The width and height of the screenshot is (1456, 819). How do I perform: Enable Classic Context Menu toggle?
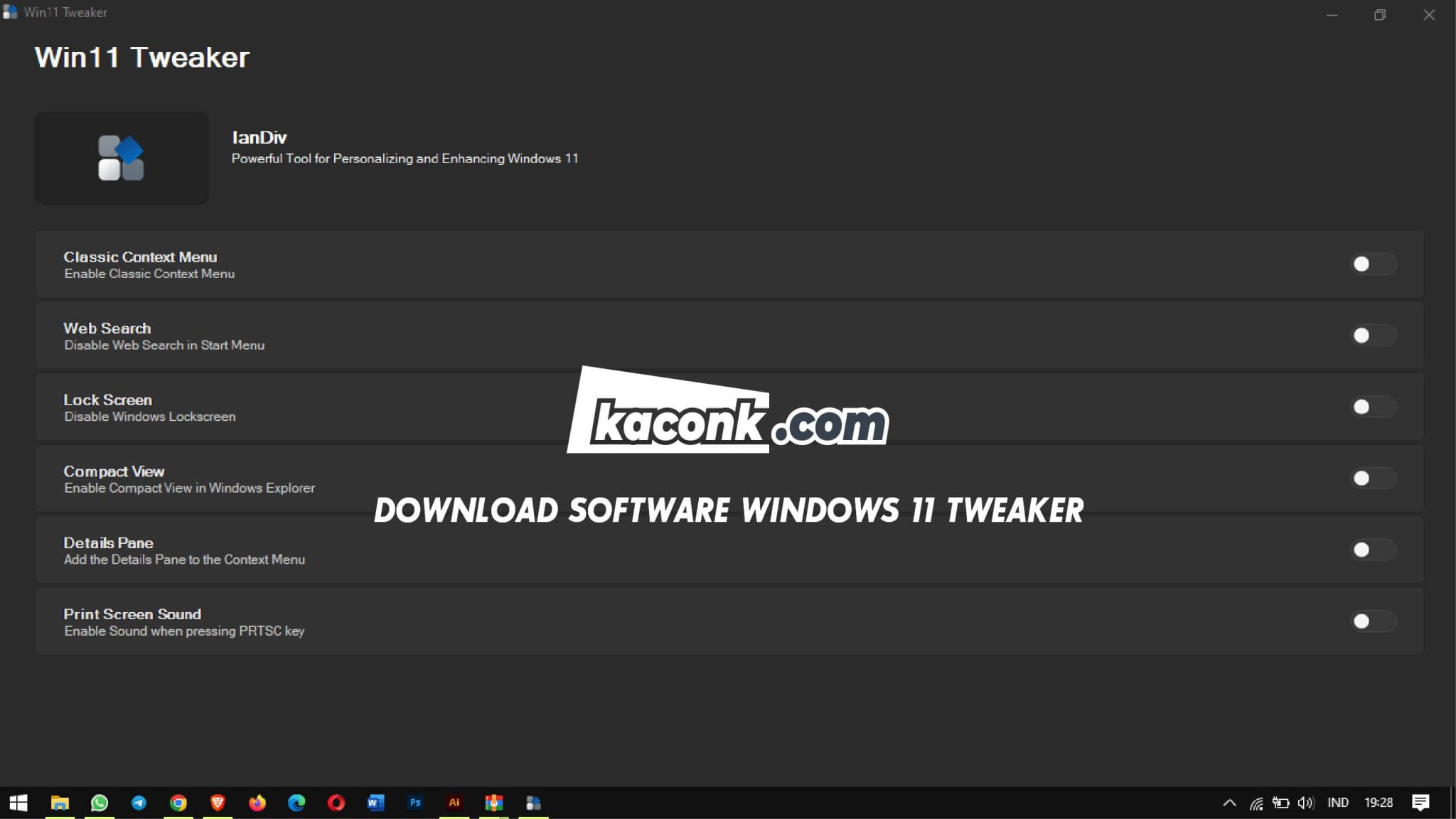pos(1373,264)
